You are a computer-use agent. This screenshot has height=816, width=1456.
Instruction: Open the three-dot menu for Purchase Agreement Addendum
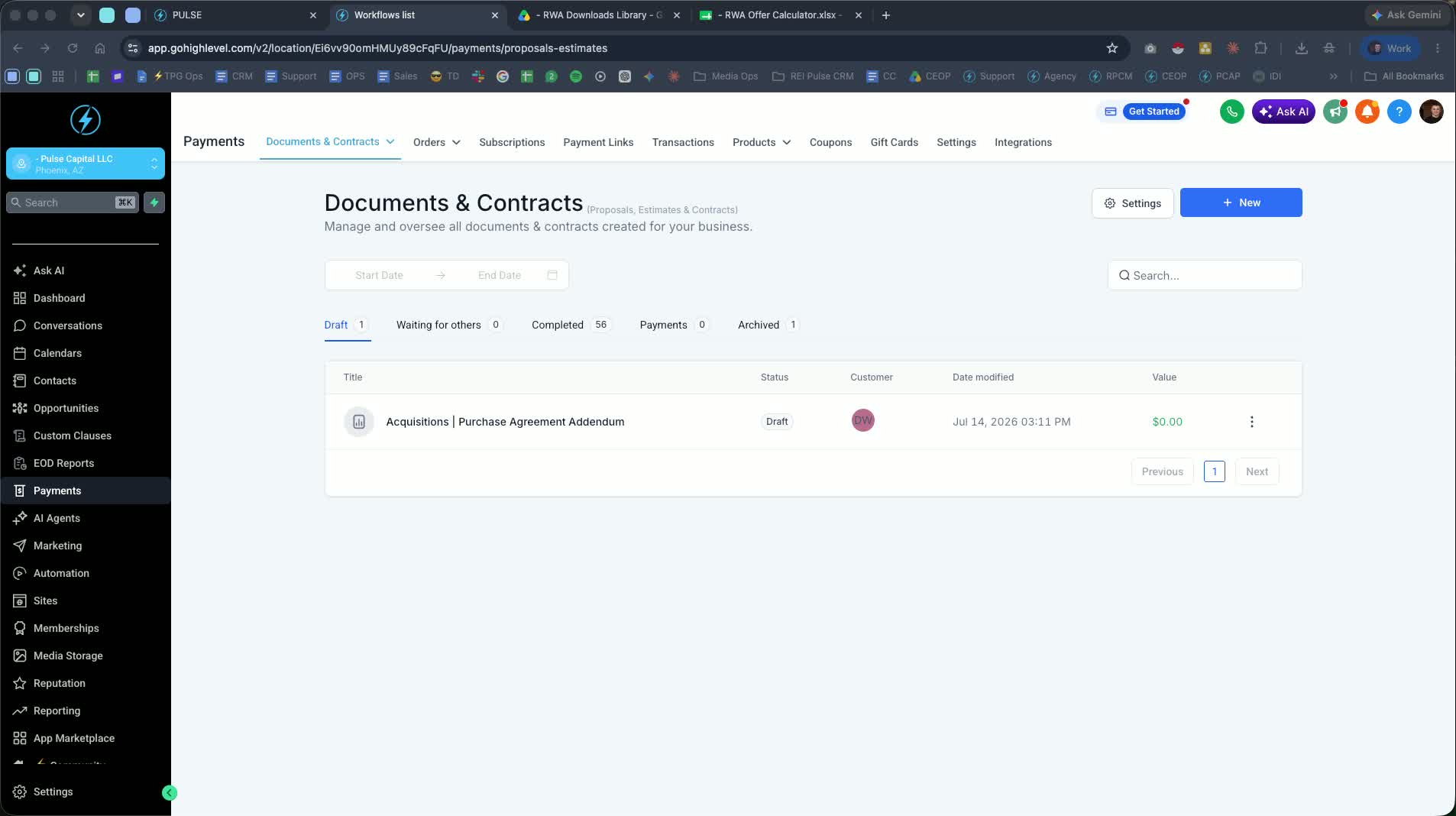tap(1251, 422)
